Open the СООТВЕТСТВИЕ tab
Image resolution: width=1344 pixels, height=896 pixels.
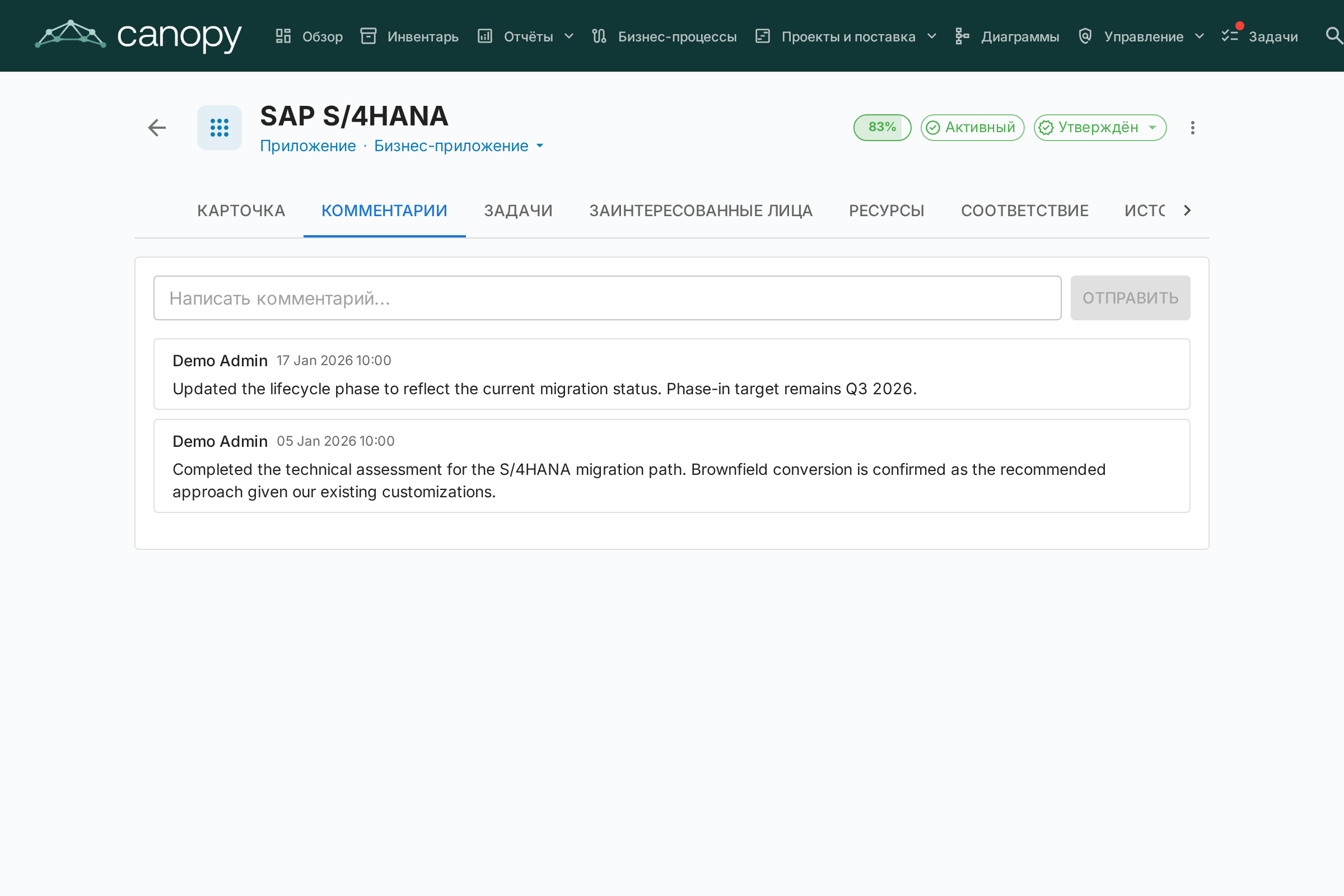[x=1025, y=211]
